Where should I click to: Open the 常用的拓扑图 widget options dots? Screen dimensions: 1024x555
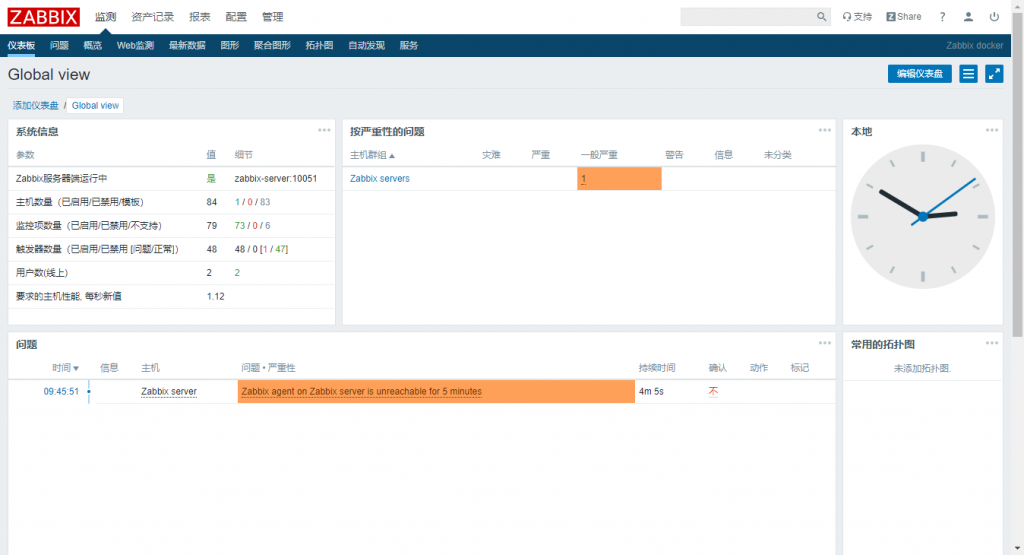pyautogui.click(x=992, y=343)
